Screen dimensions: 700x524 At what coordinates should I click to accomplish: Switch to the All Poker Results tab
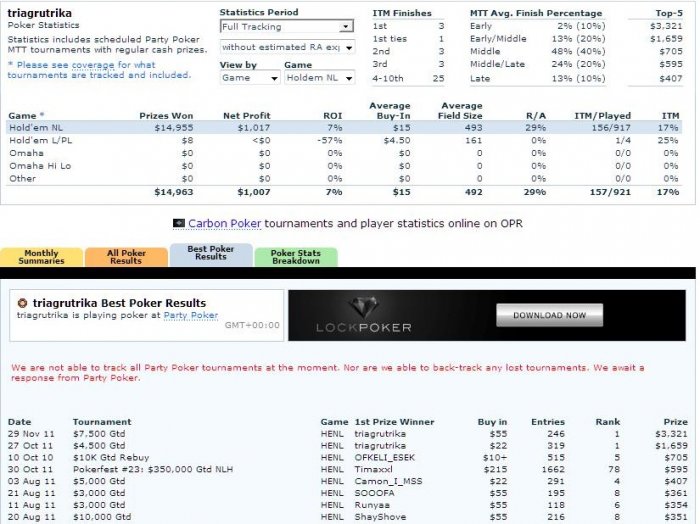pos(126,257)
